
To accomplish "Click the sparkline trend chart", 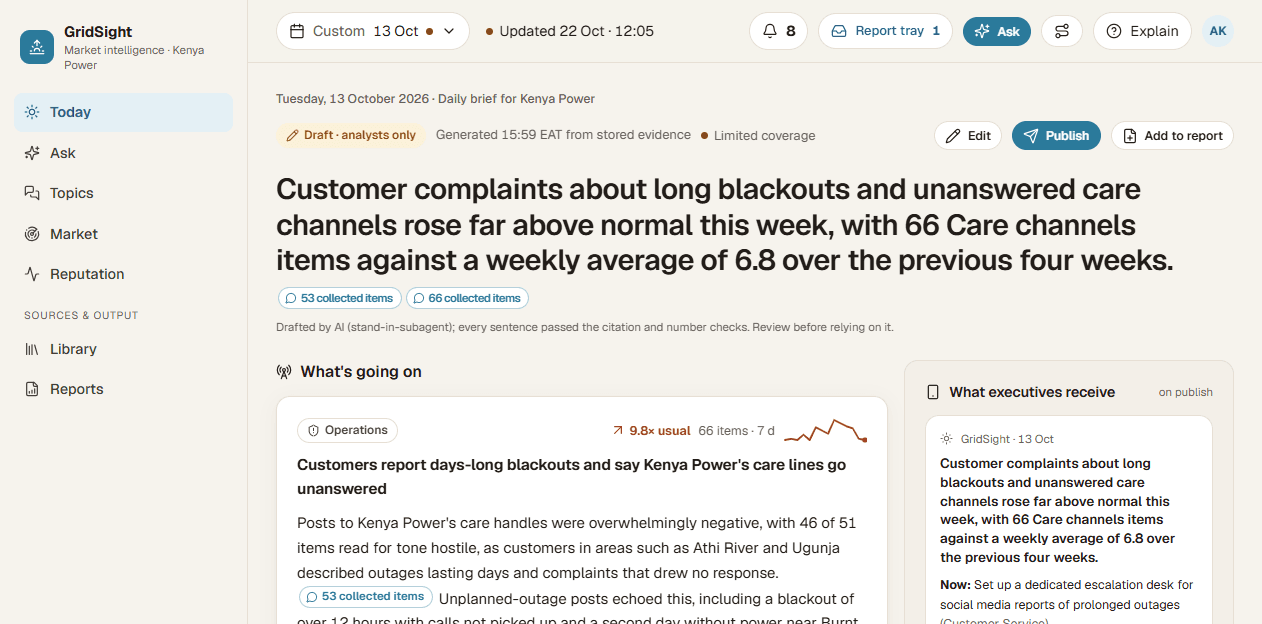I will pos(826,431).
